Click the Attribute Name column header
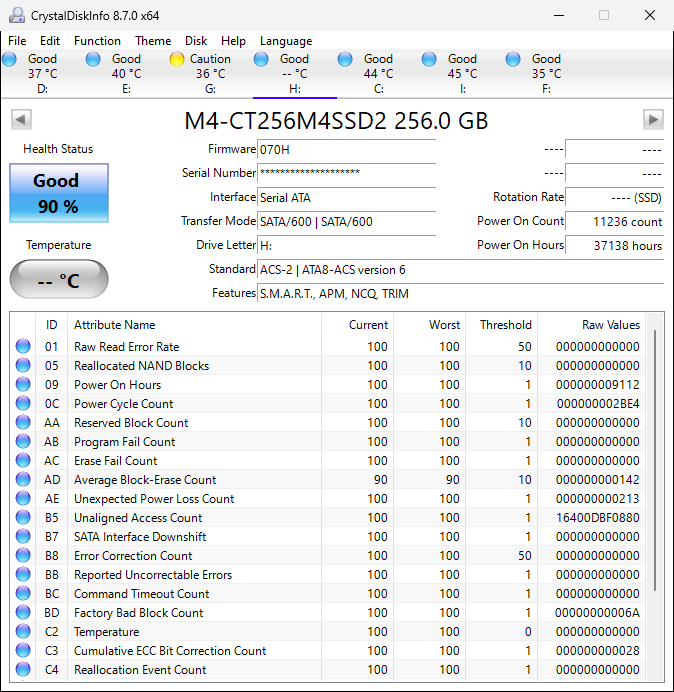 194,325
